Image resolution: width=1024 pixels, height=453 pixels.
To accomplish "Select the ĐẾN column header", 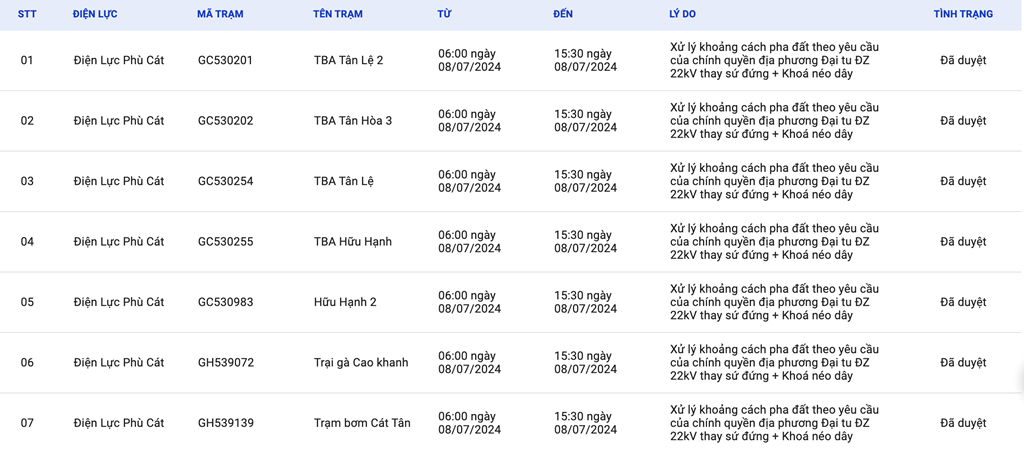I will coord(563,14).
